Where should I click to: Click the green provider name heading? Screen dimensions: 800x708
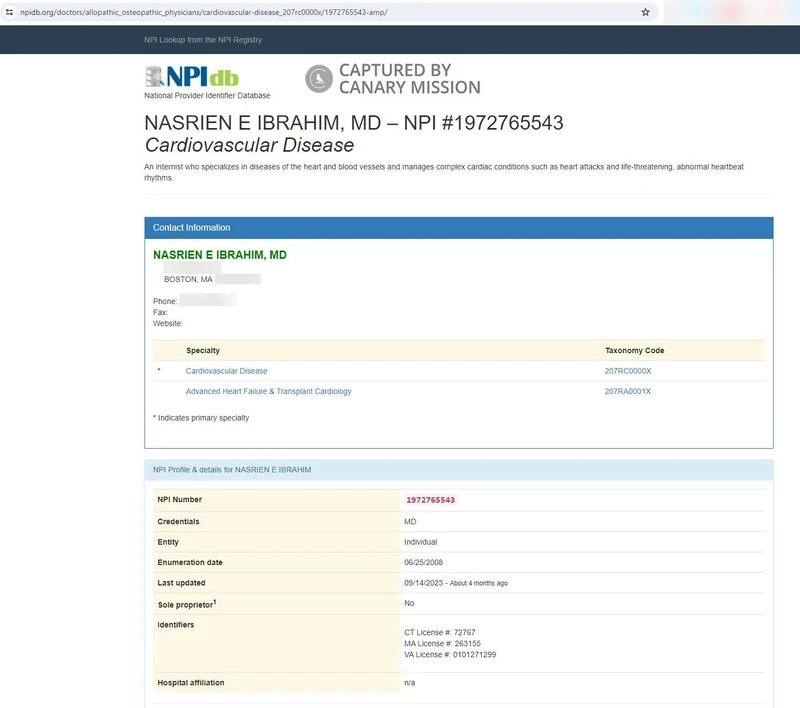pyautogui.click(x=219, y=255)
